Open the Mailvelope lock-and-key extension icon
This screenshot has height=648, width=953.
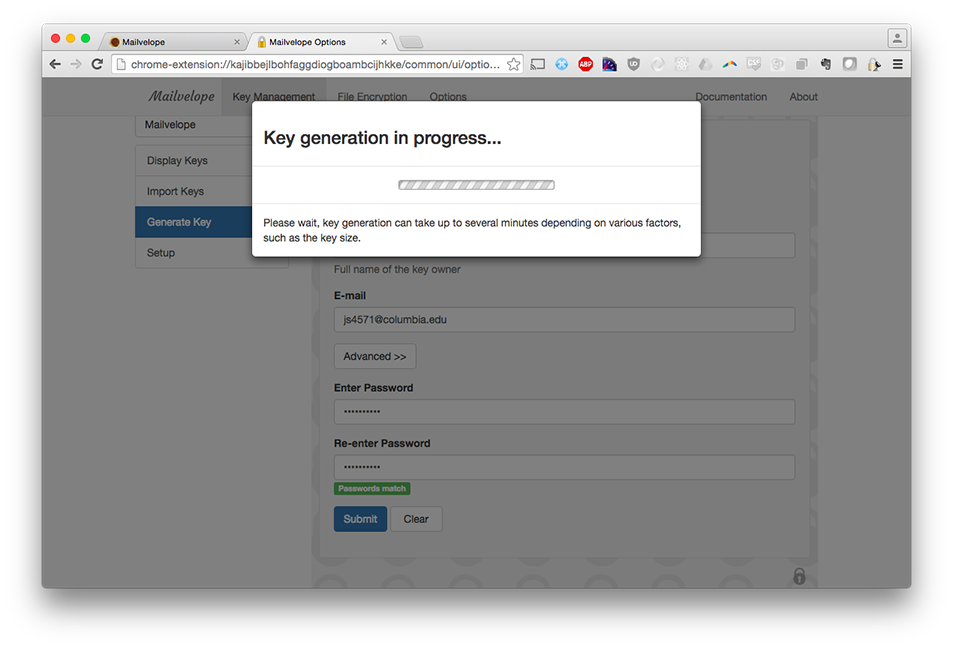[x=874, y=64]
